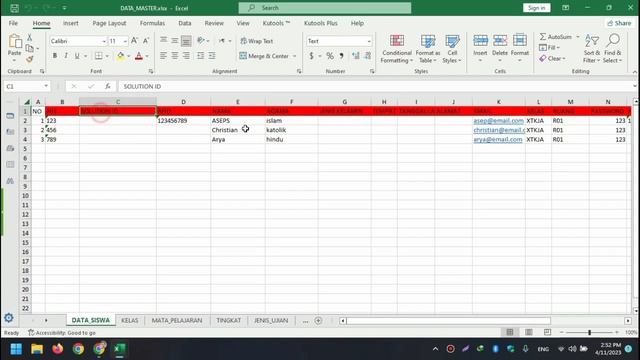Toggle Italic formatting
Image resolution: width=640 pixels, height=360 pixels.
click(x=66, y=56)
